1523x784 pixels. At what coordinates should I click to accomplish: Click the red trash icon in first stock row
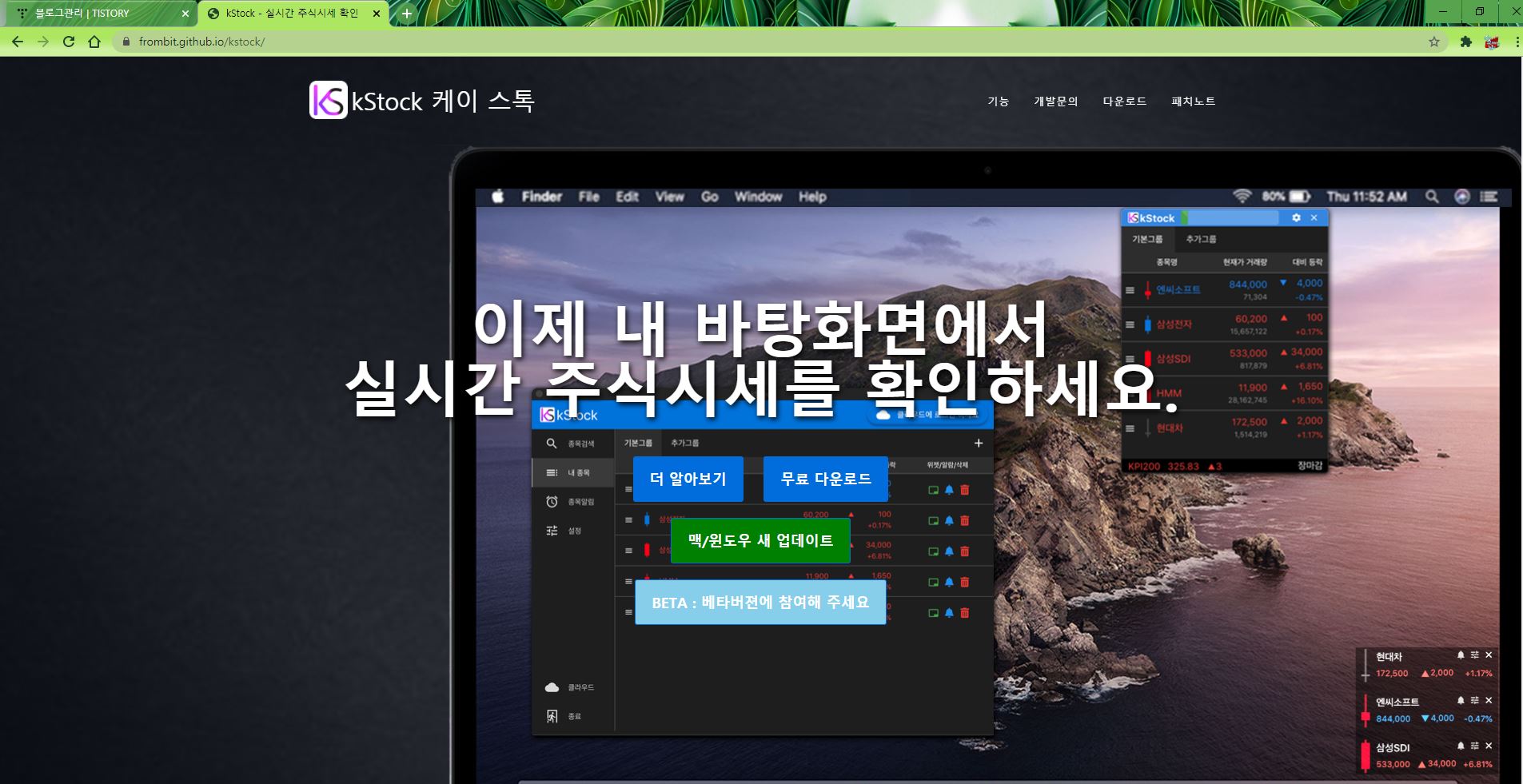point(964,490)
